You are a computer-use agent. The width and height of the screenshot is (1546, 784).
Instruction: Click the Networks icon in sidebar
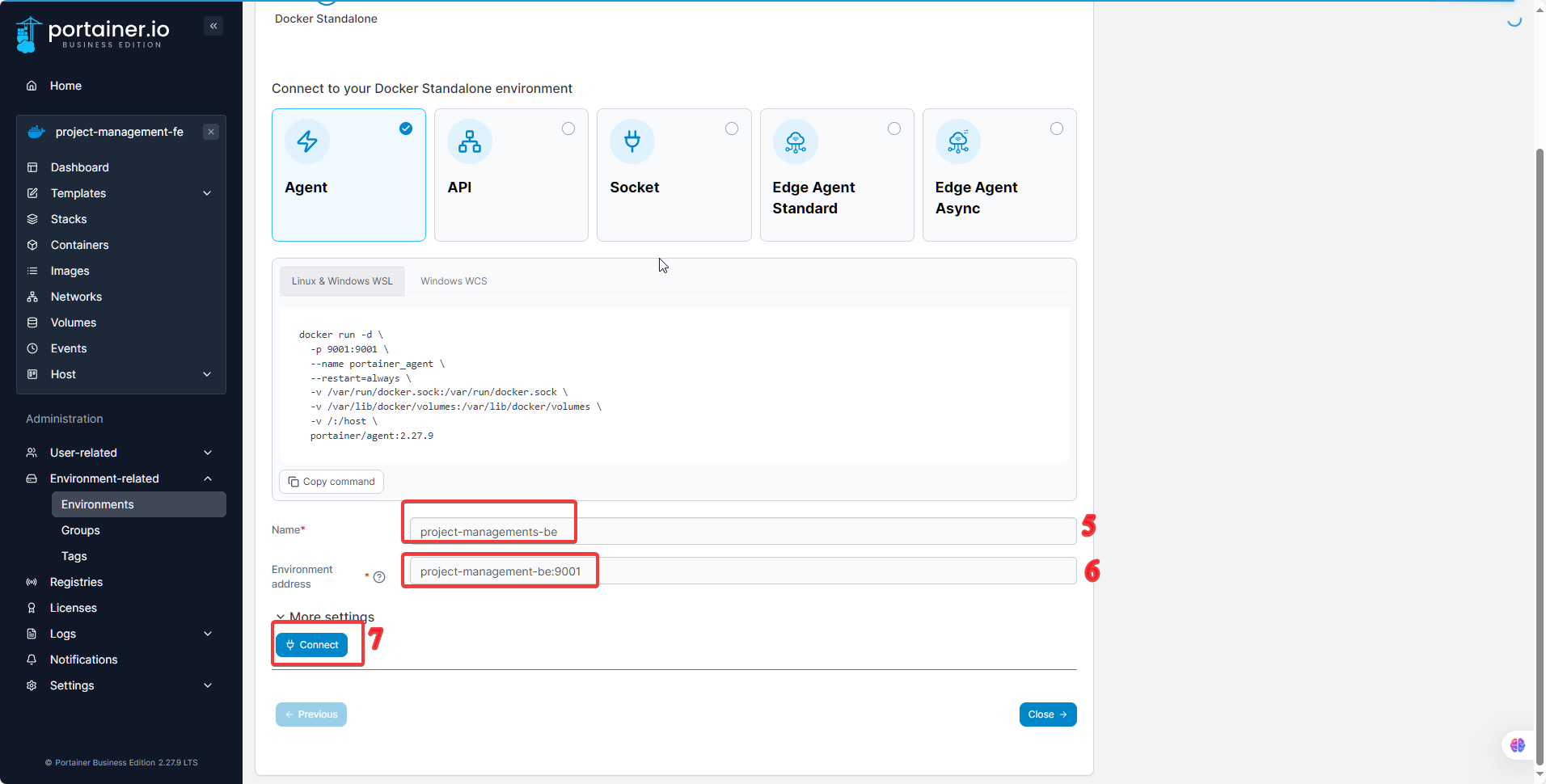coord(32,297)
